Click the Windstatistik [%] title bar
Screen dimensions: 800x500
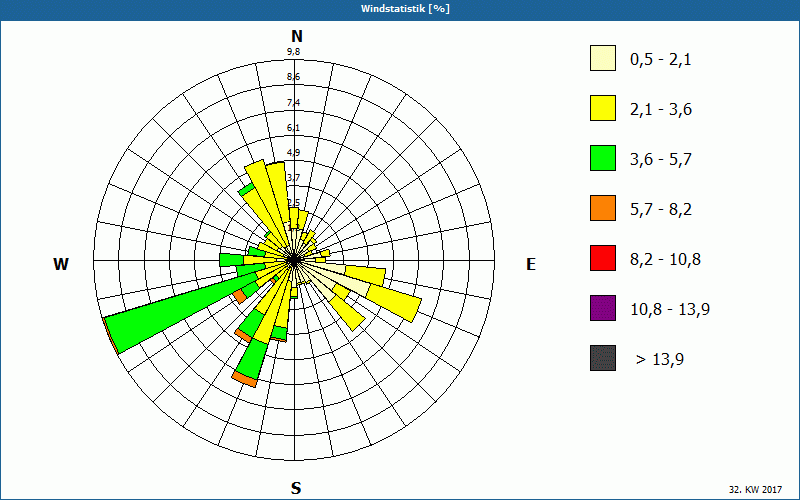point(400,9)
